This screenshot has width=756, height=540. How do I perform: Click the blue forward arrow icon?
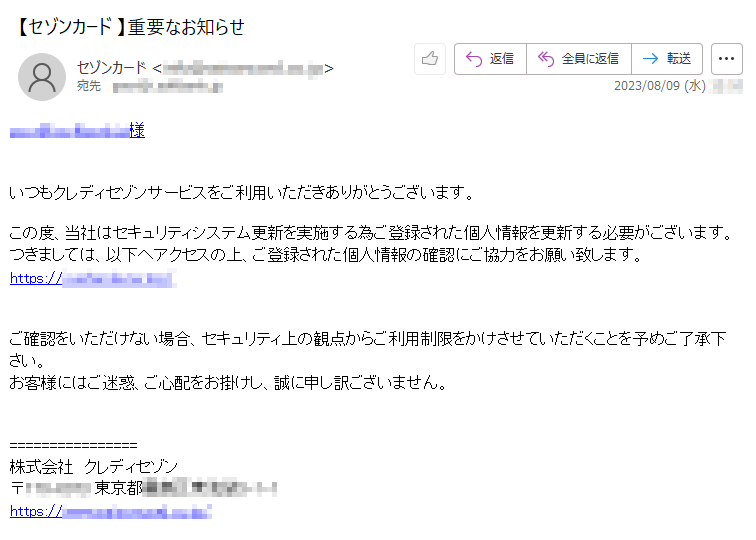pos(650,59)
